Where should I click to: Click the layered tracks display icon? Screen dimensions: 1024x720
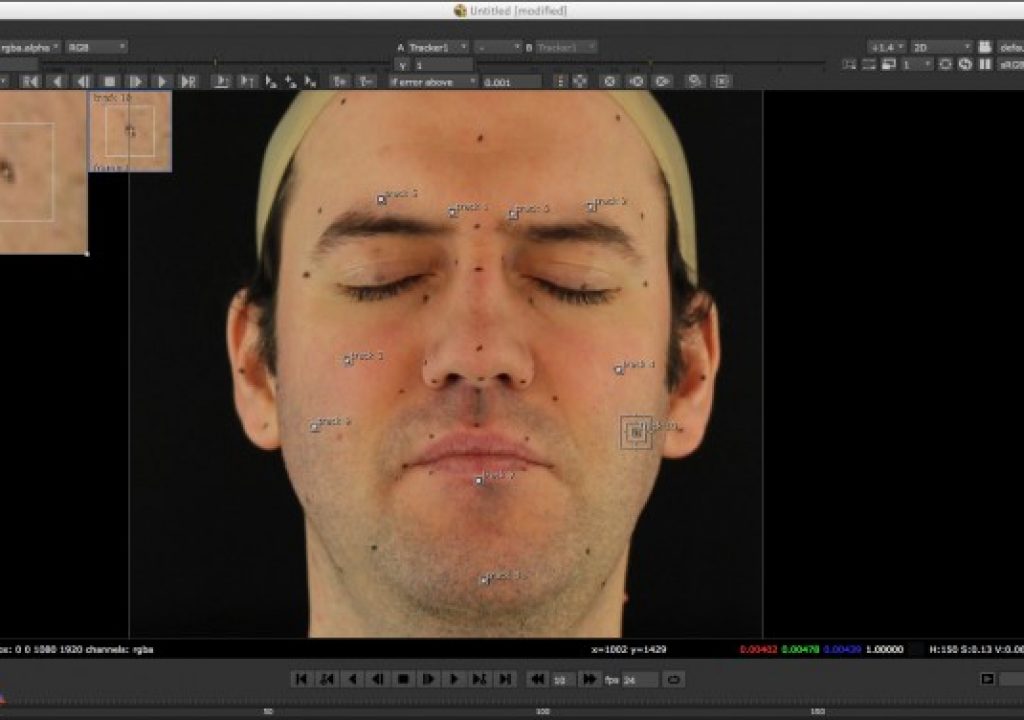695,82
